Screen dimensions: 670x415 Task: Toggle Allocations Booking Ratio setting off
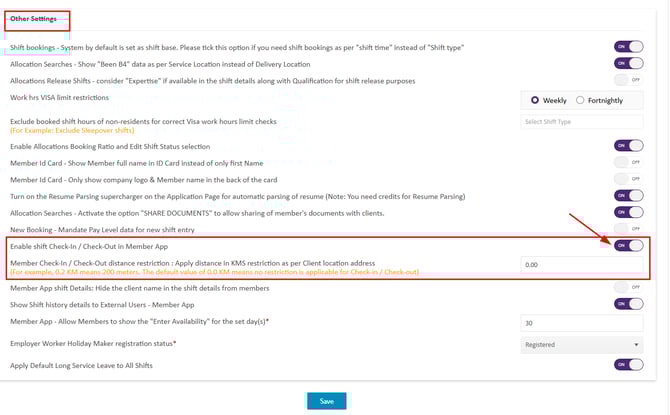click(628, 146)
